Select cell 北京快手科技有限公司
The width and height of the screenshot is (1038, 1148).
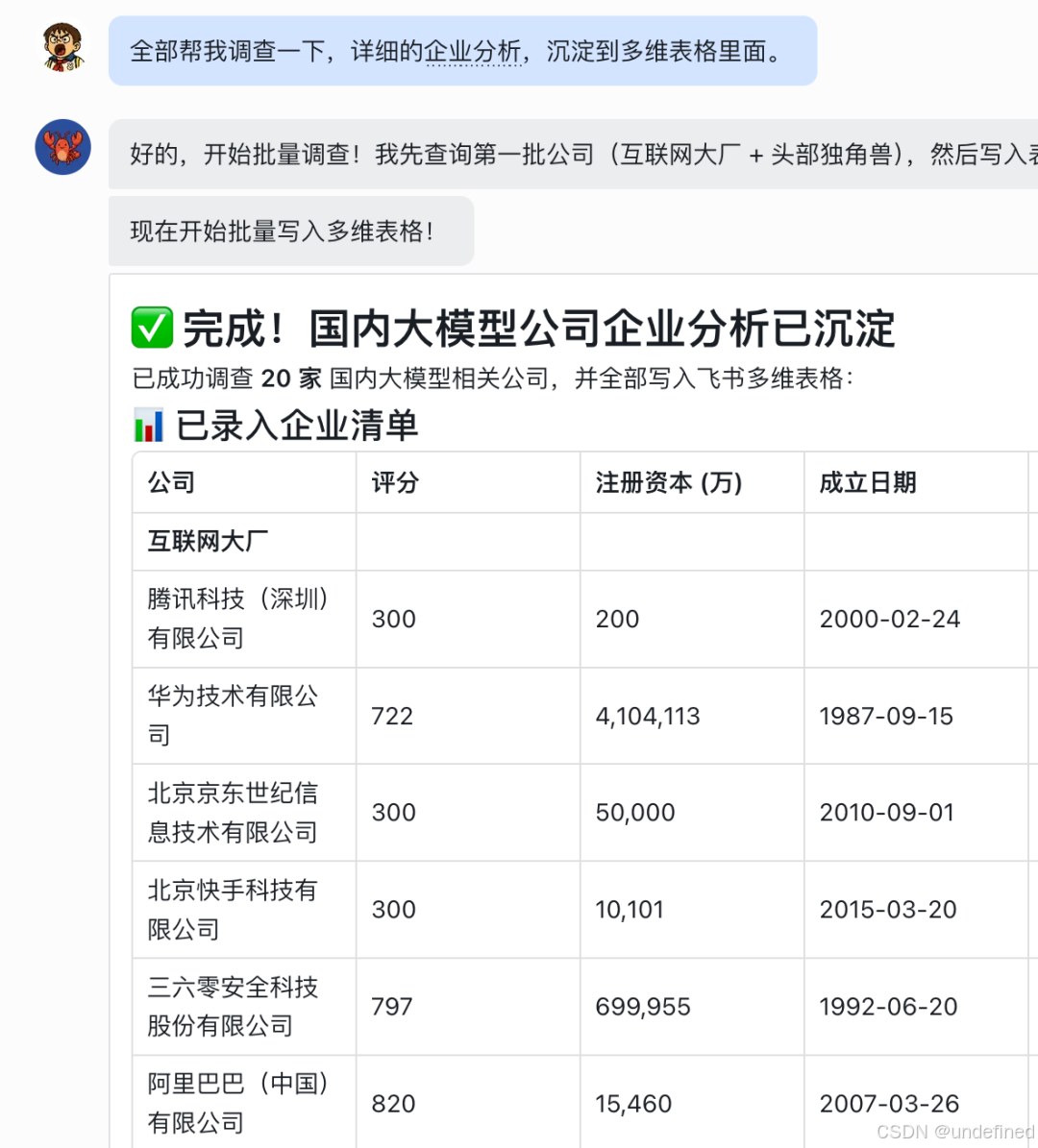245,910
